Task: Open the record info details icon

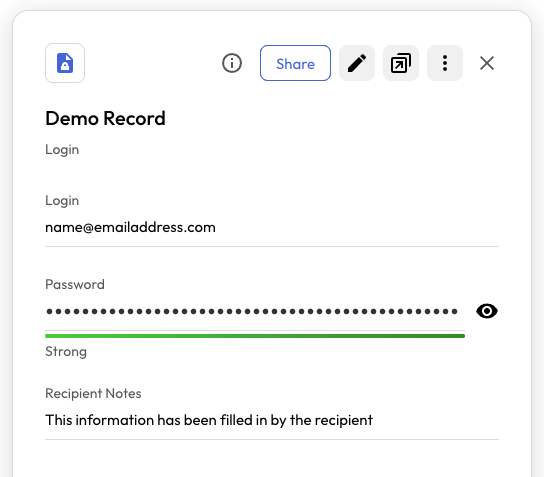Action: point(232,63)
